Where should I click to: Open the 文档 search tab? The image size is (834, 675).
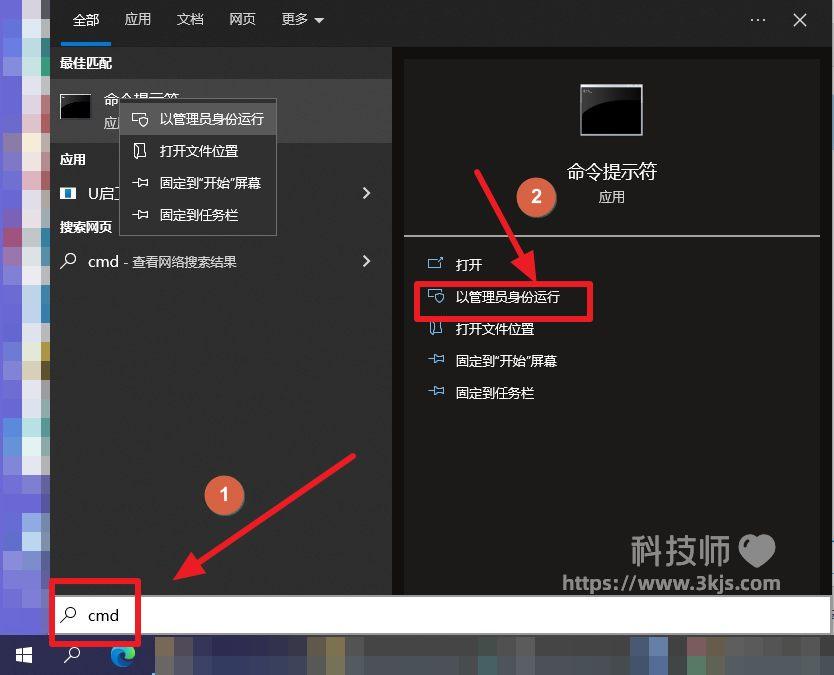[190, 20]
